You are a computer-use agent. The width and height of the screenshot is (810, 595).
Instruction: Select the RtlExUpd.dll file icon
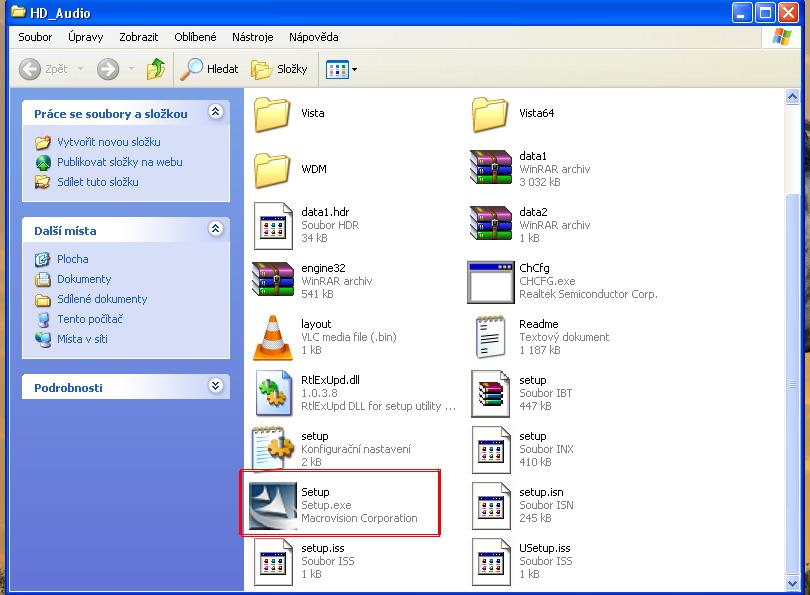click(x=274, y=393)
